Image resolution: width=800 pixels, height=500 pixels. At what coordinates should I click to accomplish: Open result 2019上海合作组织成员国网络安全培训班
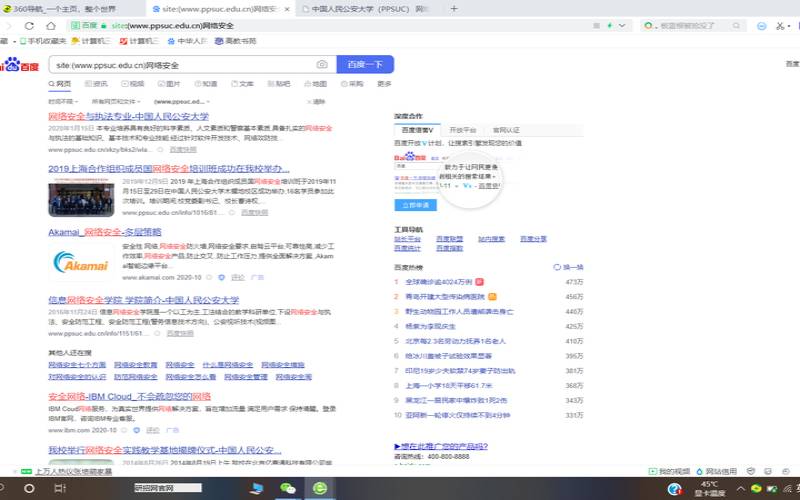tap(169, 168)
